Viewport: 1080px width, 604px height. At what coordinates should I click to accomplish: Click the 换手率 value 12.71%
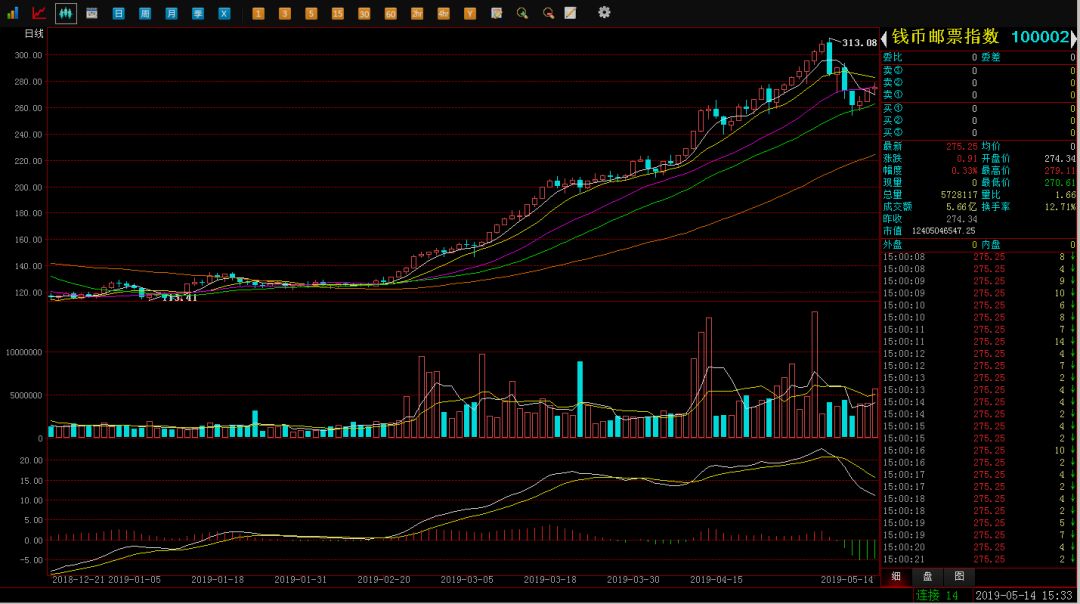[1059, 207]
